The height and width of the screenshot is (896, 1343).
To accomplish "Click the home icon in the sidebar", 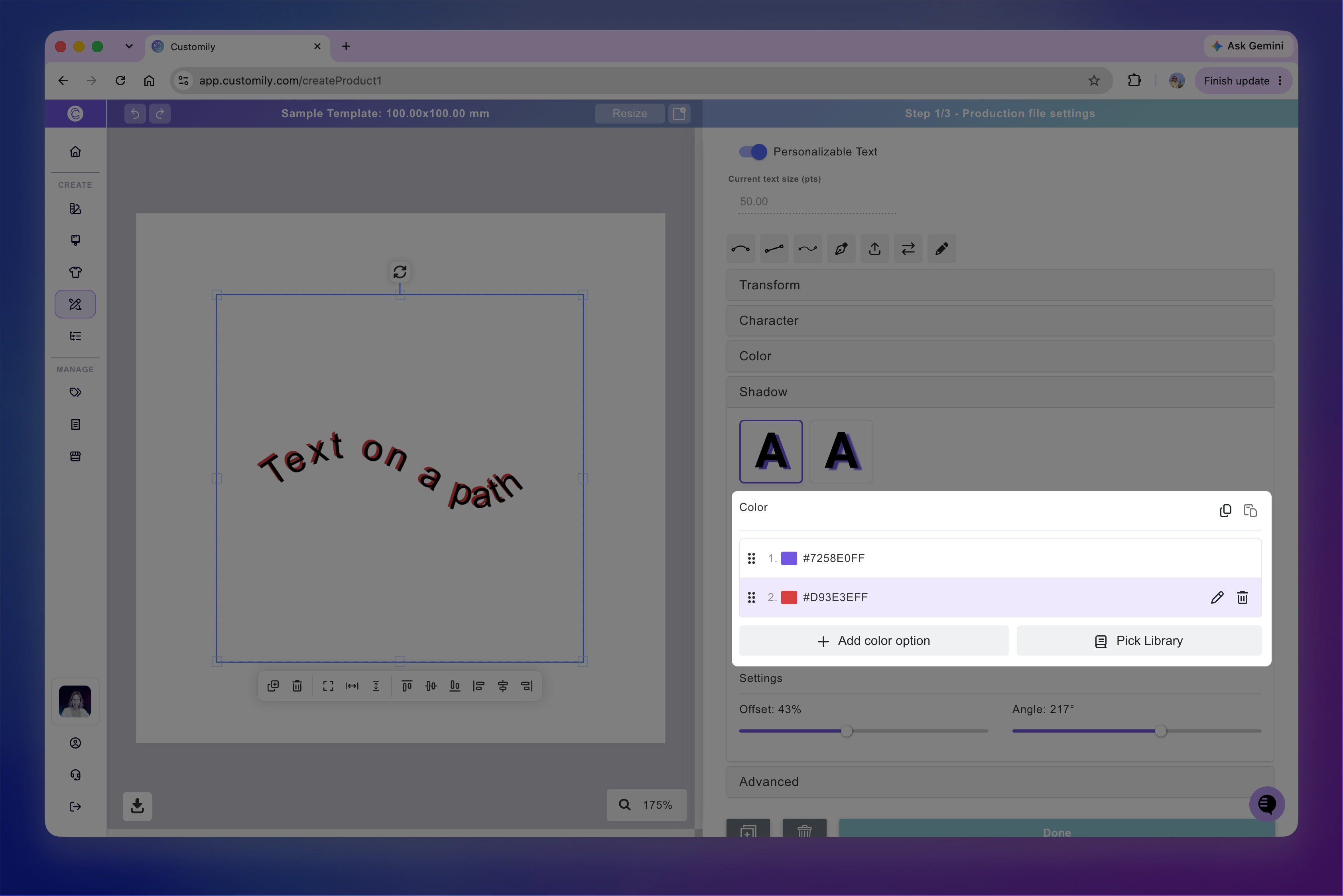I will coord(75,151).
